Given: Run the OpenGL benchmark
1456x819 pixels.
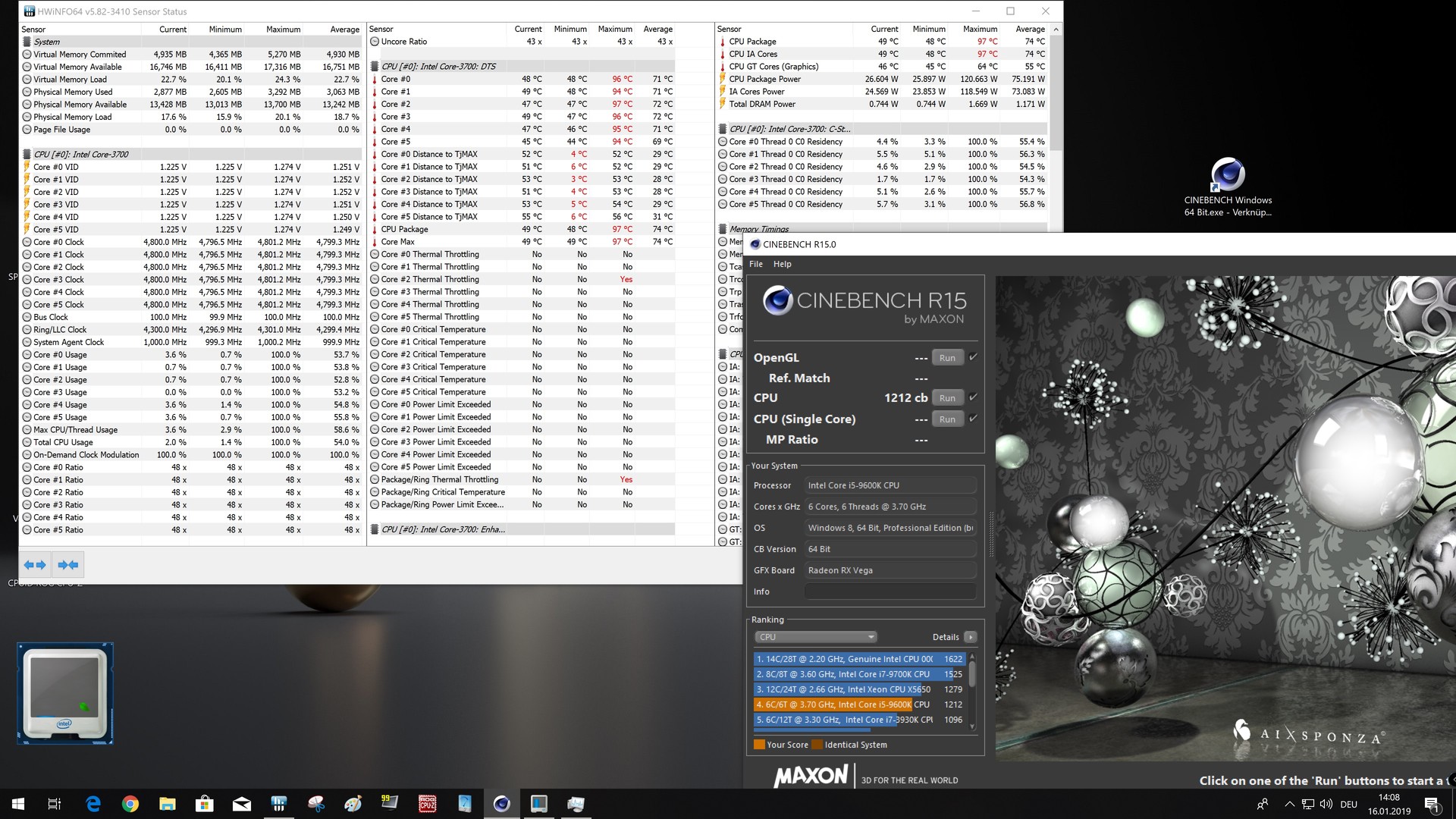Looking at the screenshot, I should 947,358.
